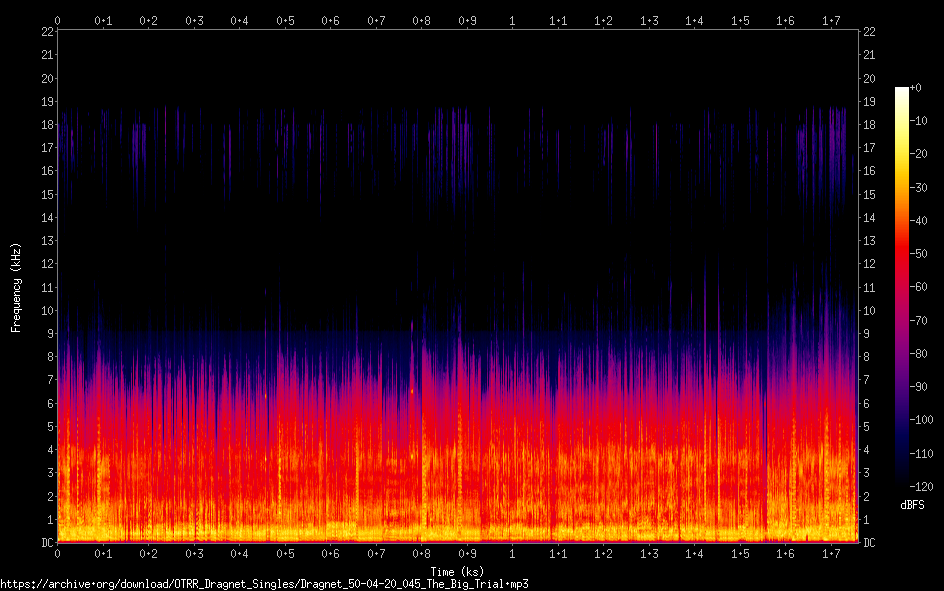Click the 22 label on left frequency axis
This screenshot has width=944, height=591.
click(x=47, y=32)
